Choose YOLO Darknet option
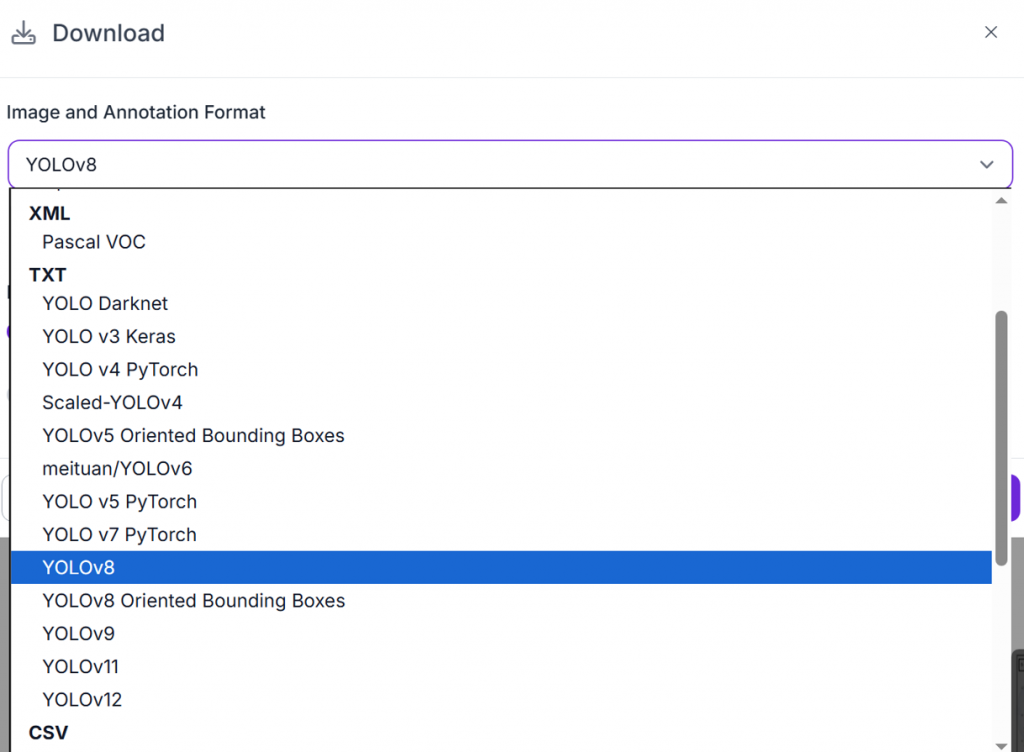 [x=105, y=304]
